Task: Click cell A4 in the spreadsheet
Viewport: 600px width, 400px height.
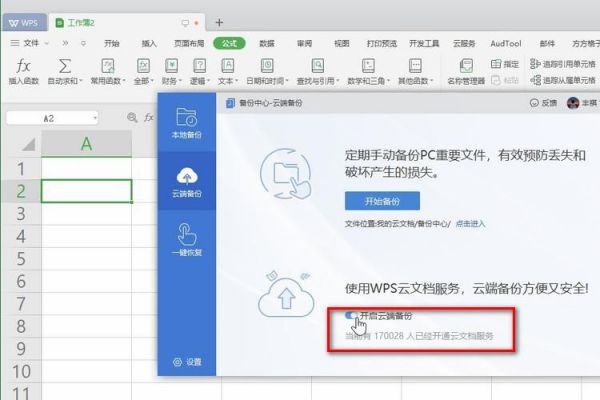Action: click(x=86, y=236)
